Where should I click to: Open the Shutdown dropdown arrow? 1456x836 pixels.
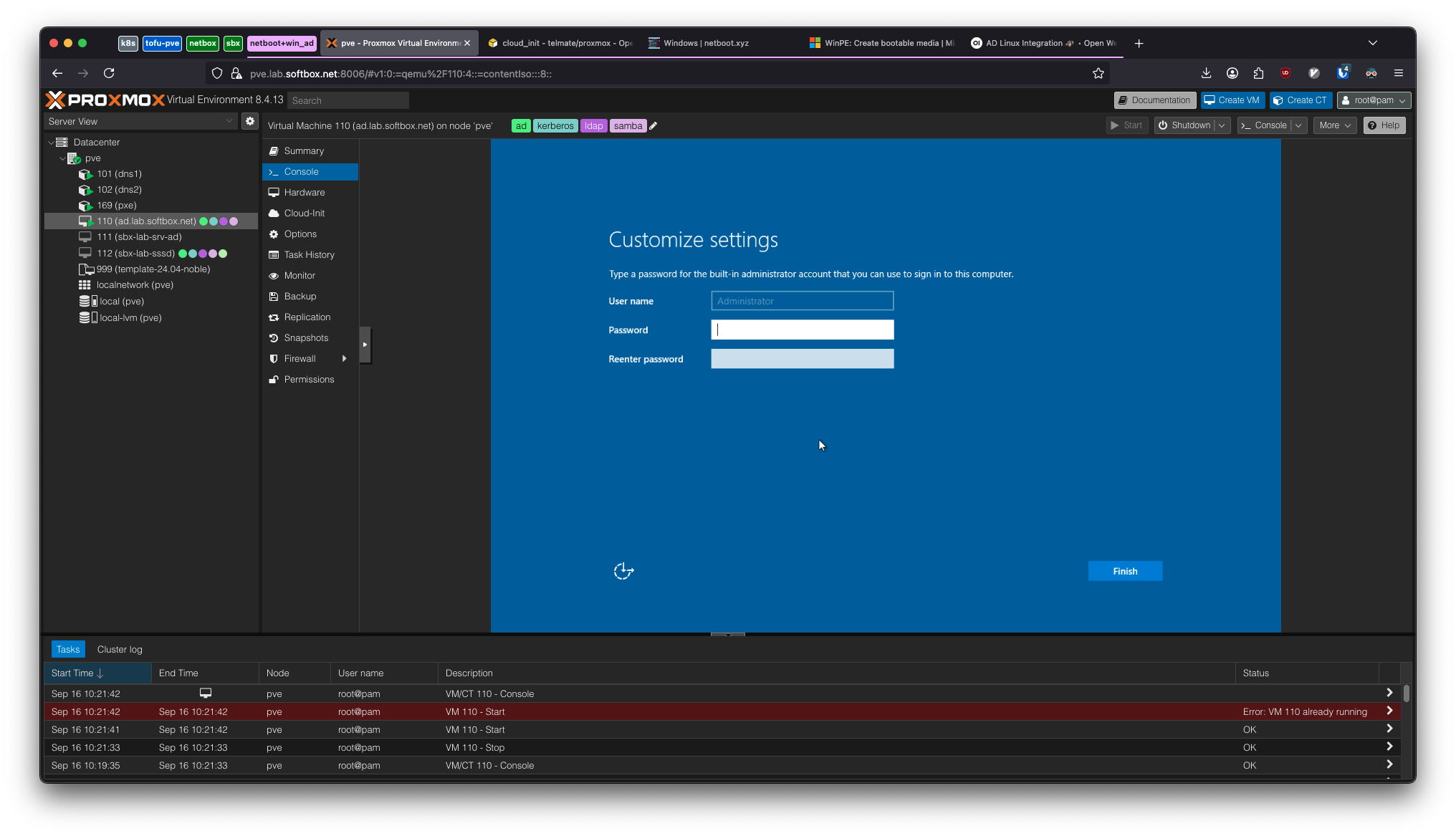[1221, 125]
